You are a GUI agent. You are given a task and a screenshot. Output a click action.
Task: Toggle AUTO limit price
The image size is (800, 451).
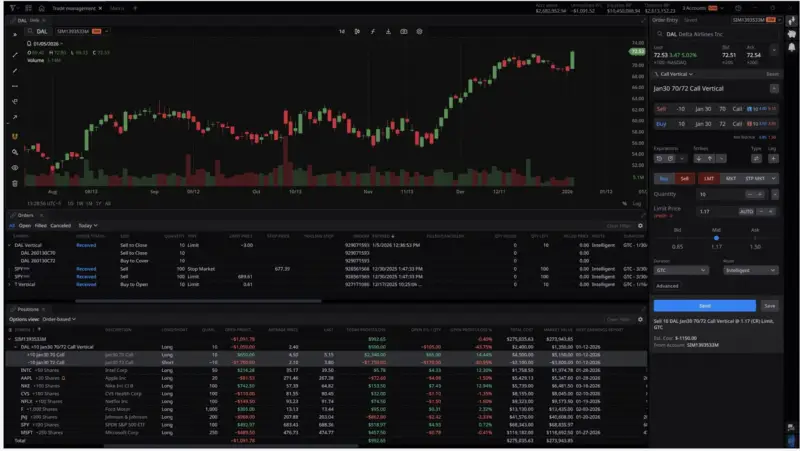coord(746,211)
